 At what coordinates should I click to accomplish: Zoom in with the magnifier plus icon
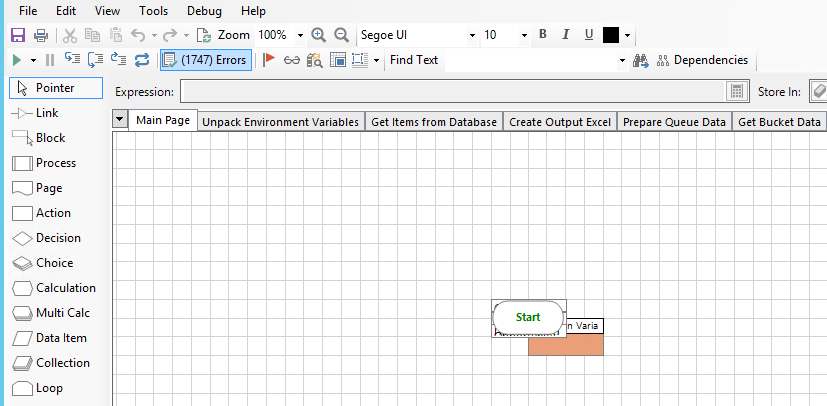click(319, 35)
